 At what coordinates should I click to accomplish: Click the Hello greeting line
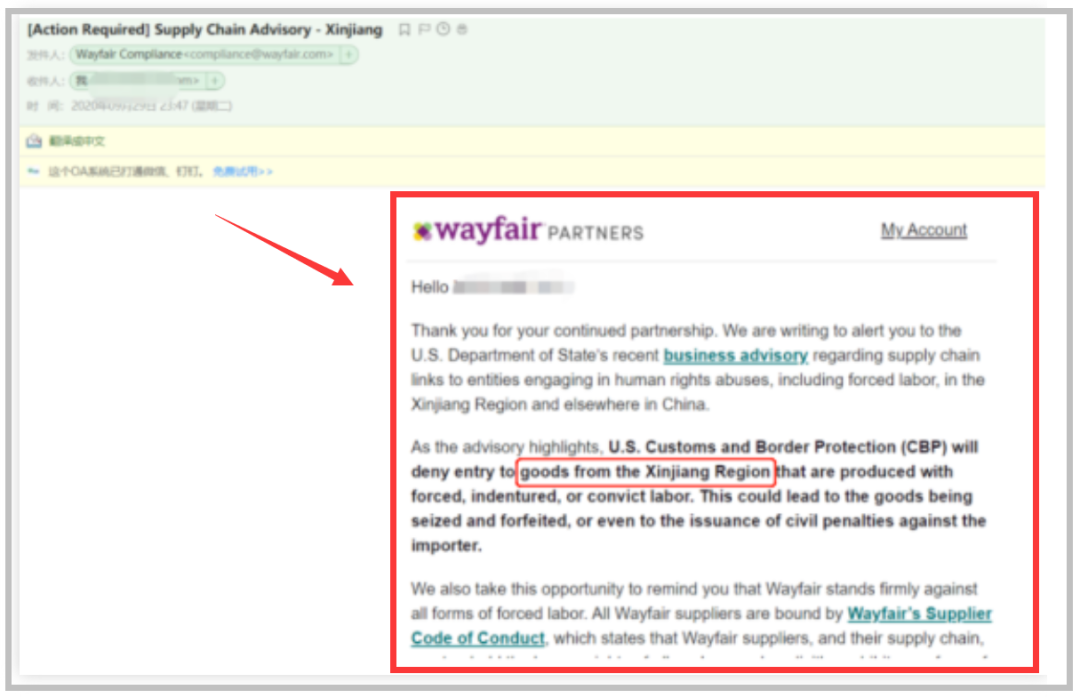pyautogui.click(x=492, y=287)
